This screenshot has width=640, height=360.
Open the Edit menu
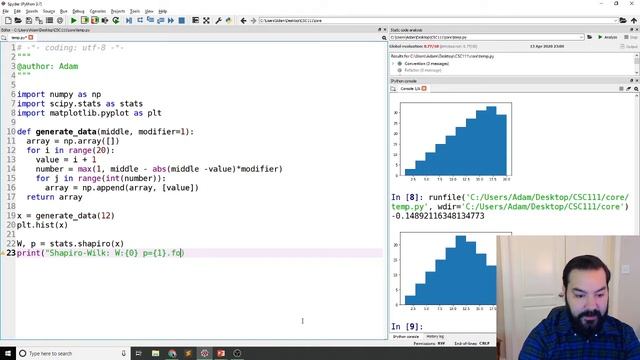pyautogui.click(x=17, y=11)
